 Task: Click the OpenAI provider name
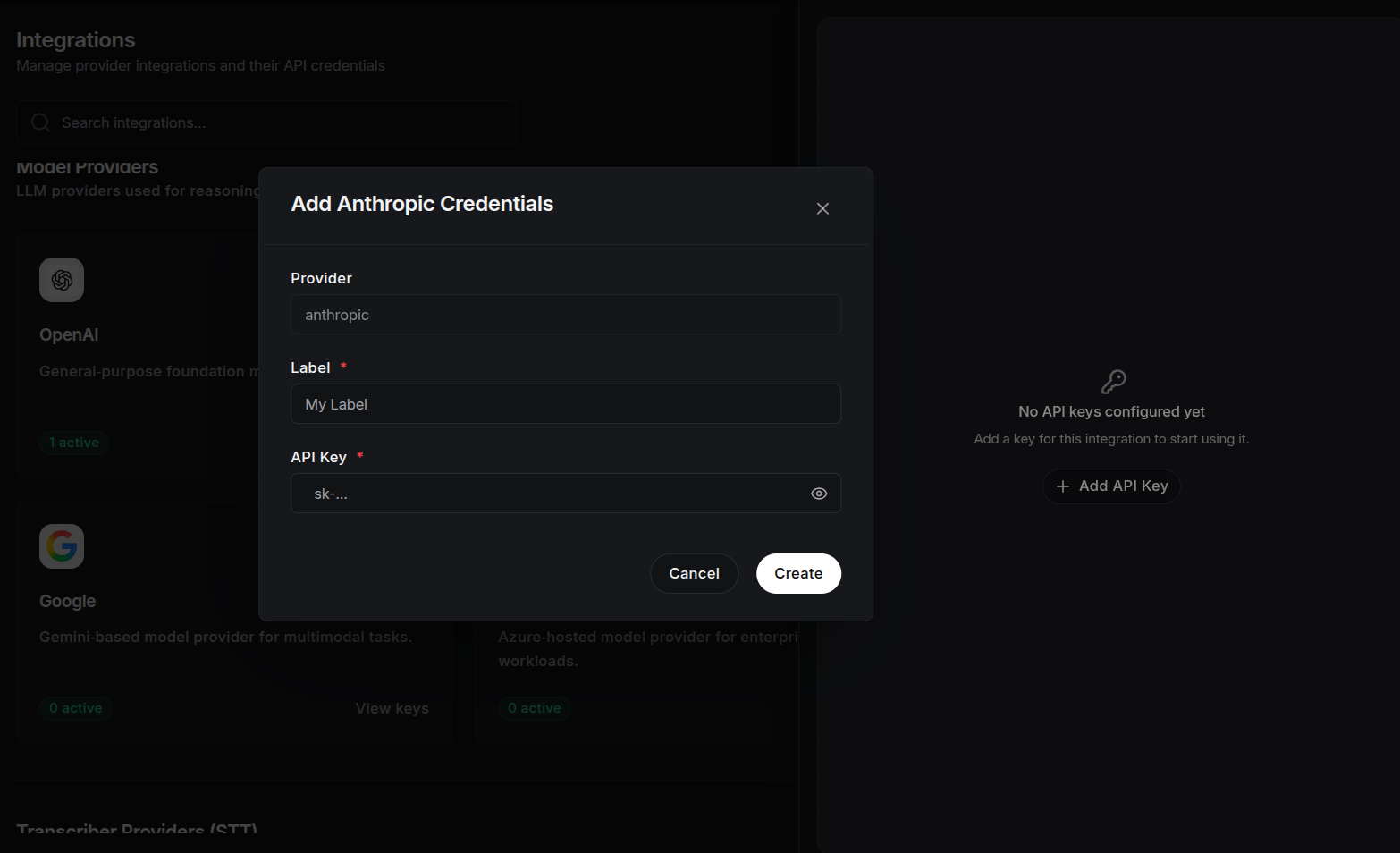pyautogui.click(x=69, y=334)
